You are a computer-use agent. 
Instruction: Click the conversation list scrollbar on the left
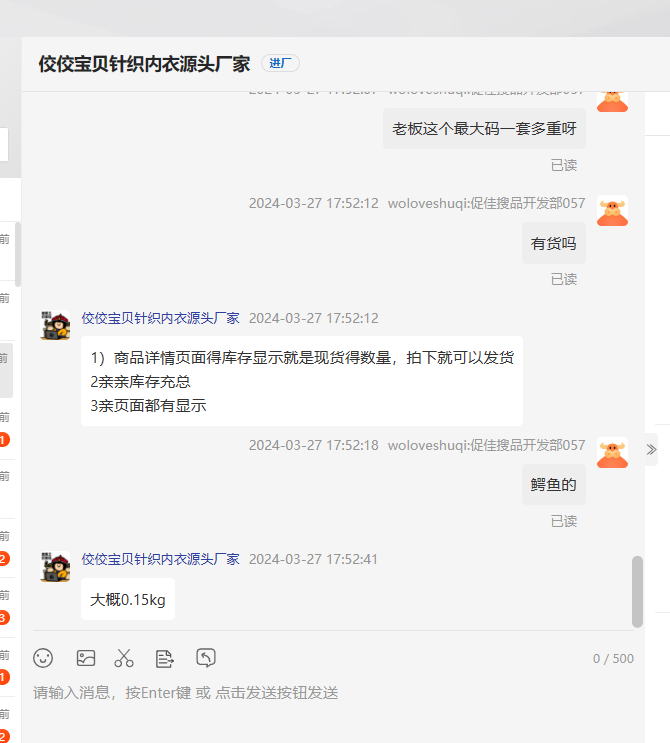[x=18, y=254]
